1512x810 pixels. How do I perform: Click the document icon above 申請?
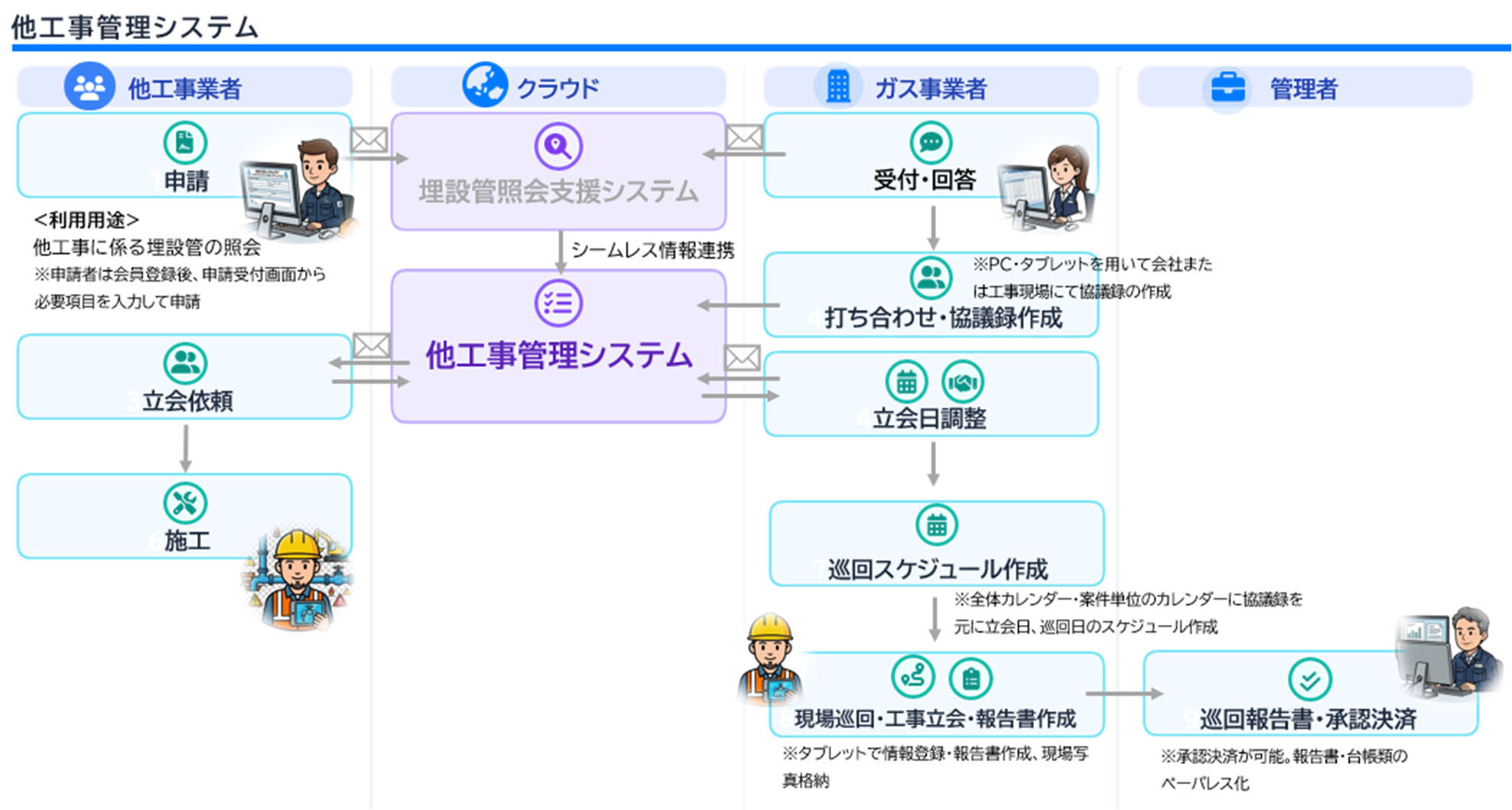185,142
